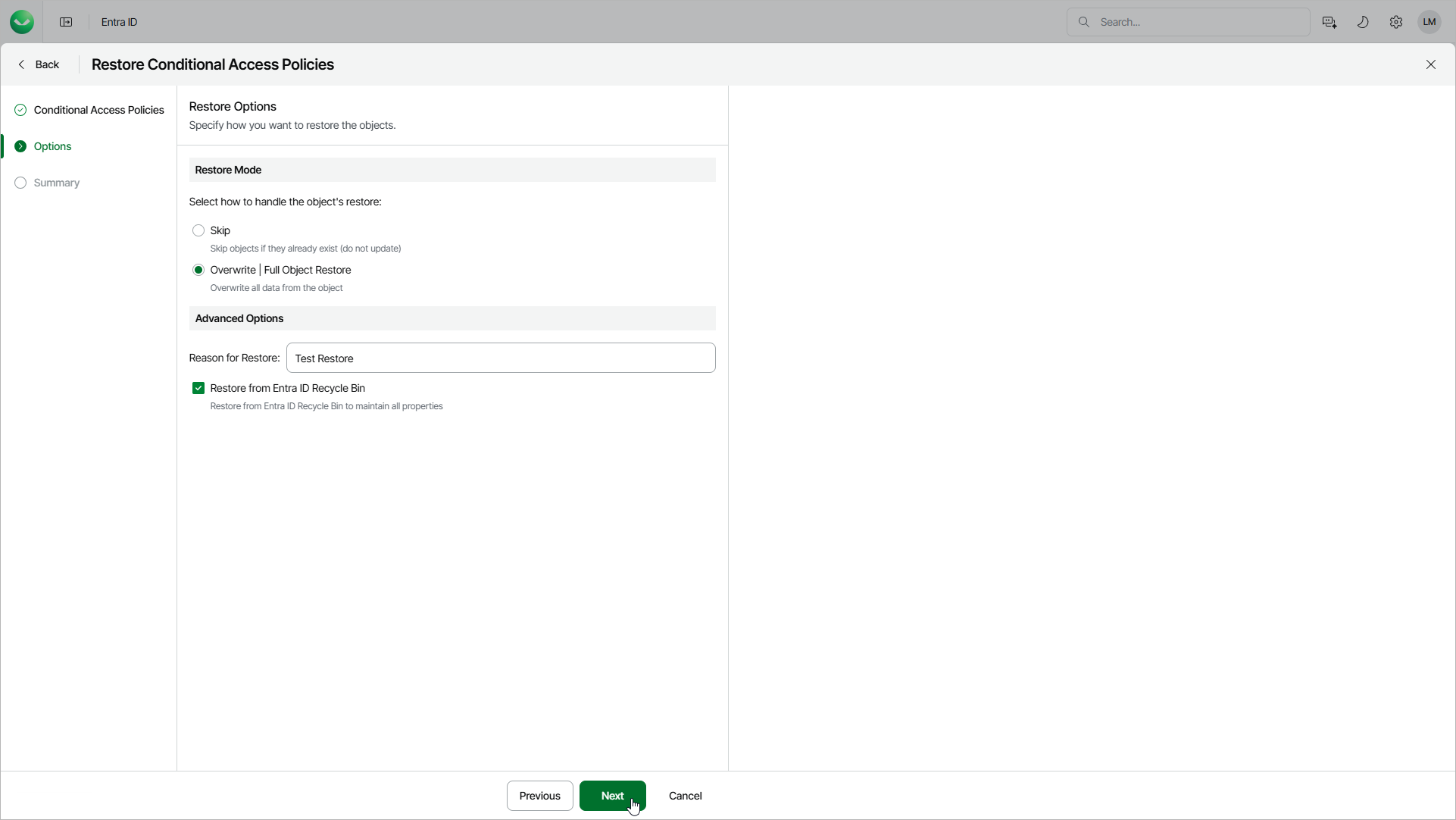Click the Previous button
The height and width of the screenshot is (820, 1456).
coord(539,796)
